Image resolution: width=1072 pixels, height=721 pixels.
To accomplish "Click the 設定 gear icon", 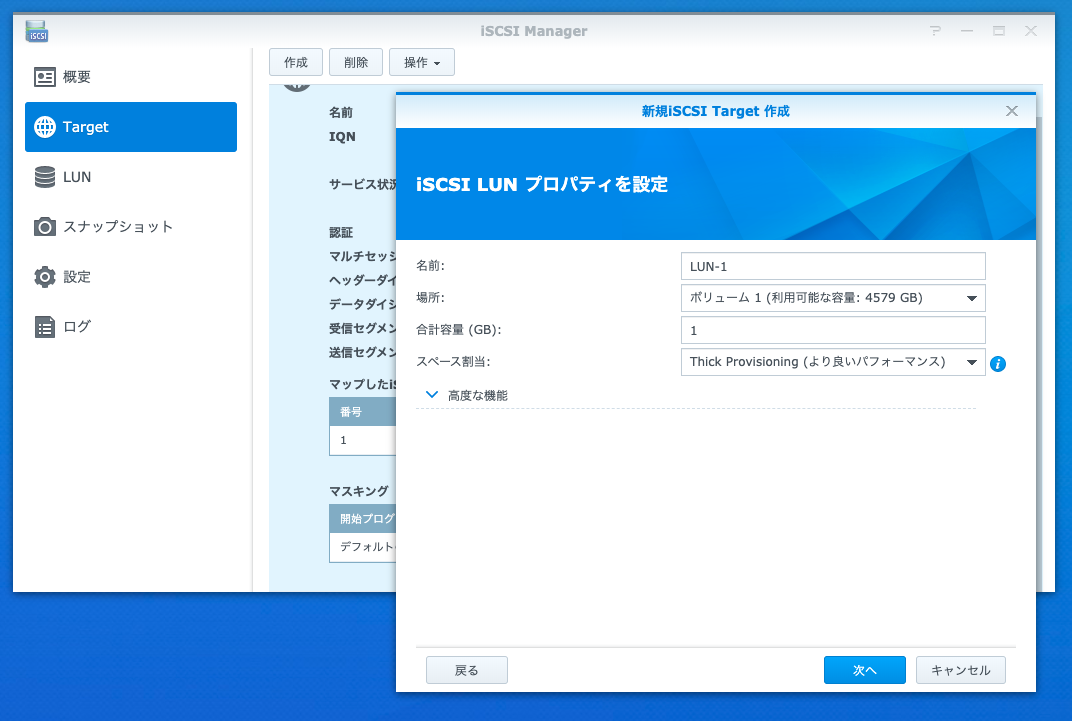I will click(x=45, y=277).
